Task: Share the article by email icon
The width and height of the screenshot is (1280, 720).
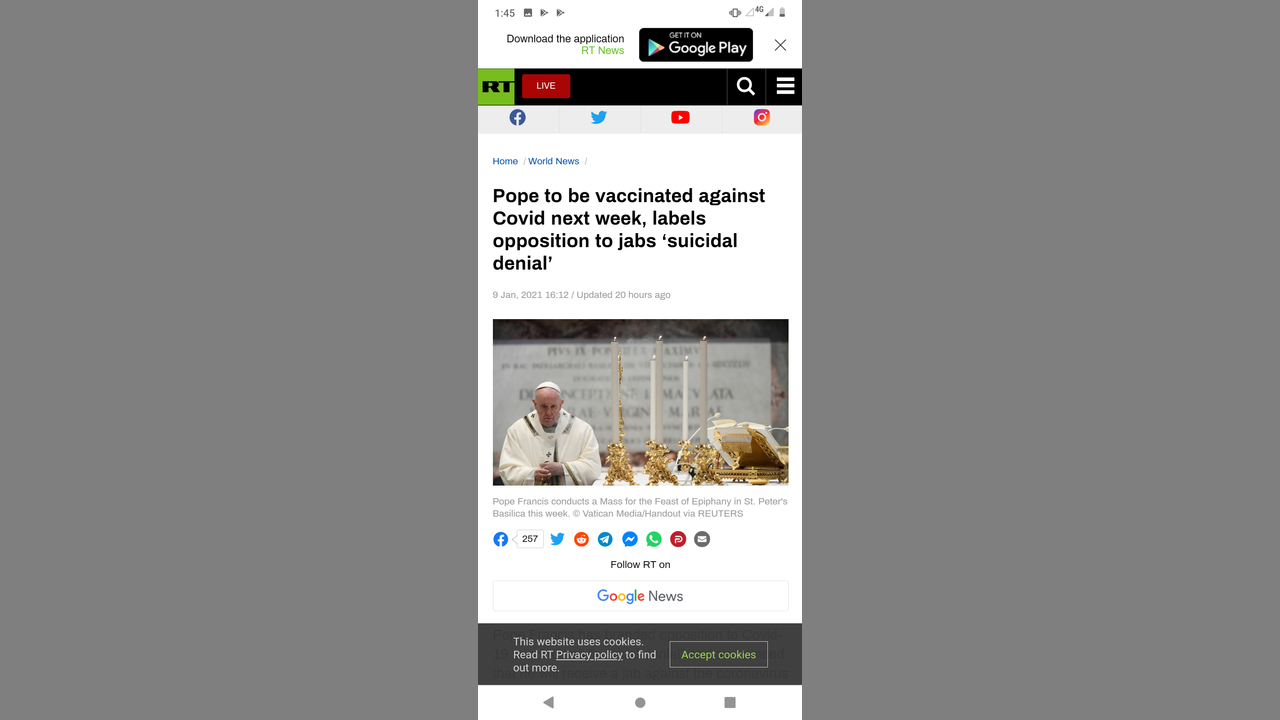Action: [702, 539]
